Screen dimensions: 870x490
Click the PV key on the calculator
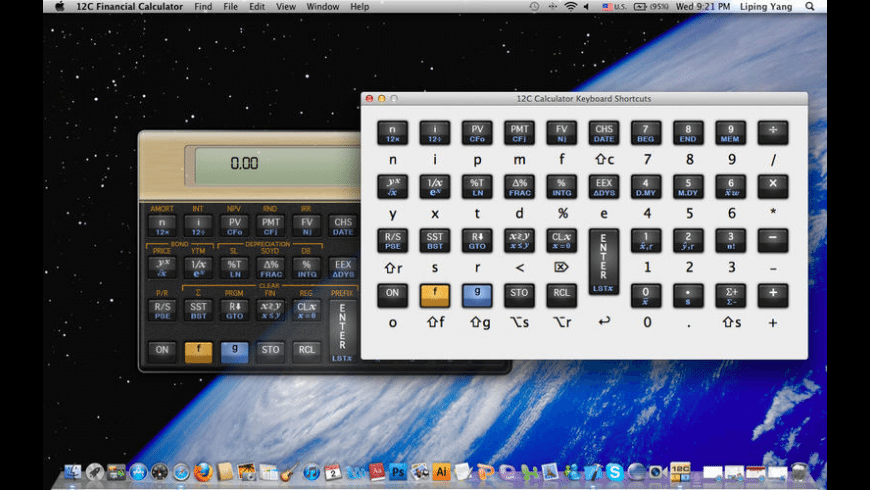234,226
